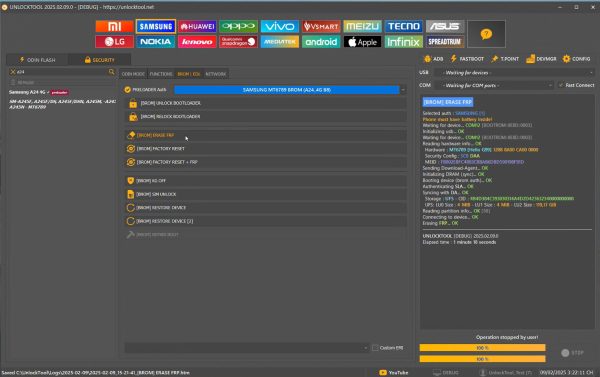Run [BROM] Factory Reset + FRP
Viewport: 600px width, 377px height.
pos(266,162)
